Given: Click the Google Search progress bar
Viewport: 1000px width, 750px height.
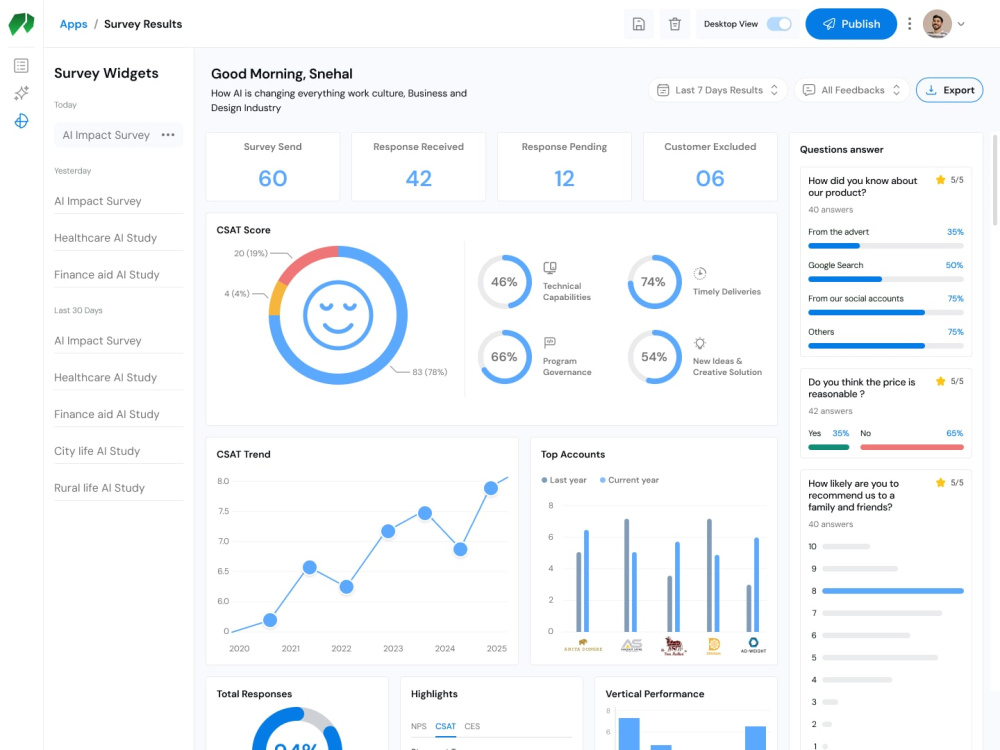Looking at the screenshot, I should pos(886,279).
